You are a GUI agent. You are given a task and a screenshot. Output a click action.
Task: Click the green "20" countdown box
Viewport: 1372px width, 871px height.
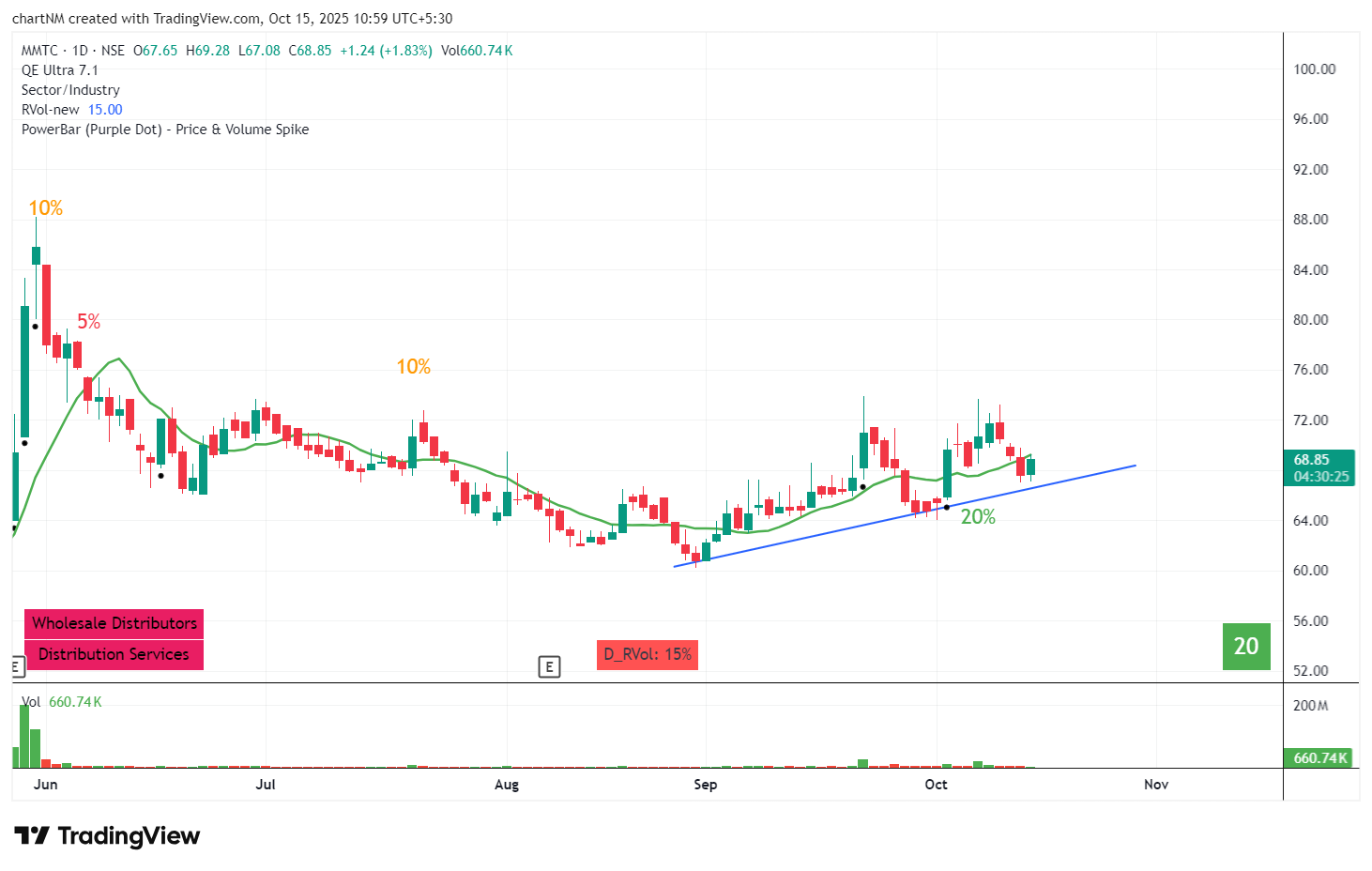(x=1245, y=647)
